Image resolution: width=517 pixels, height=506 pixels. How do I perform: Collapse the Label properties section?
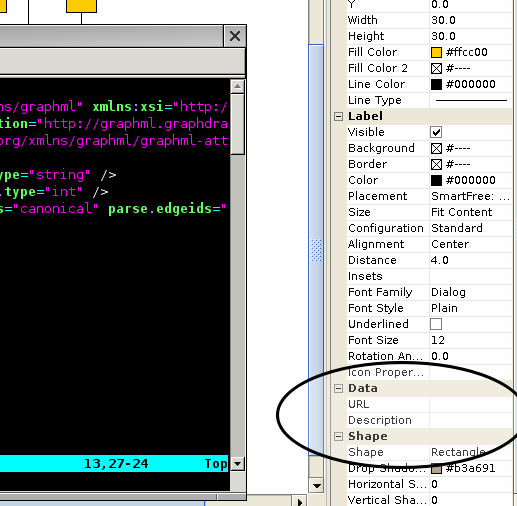tap(338, 116)
